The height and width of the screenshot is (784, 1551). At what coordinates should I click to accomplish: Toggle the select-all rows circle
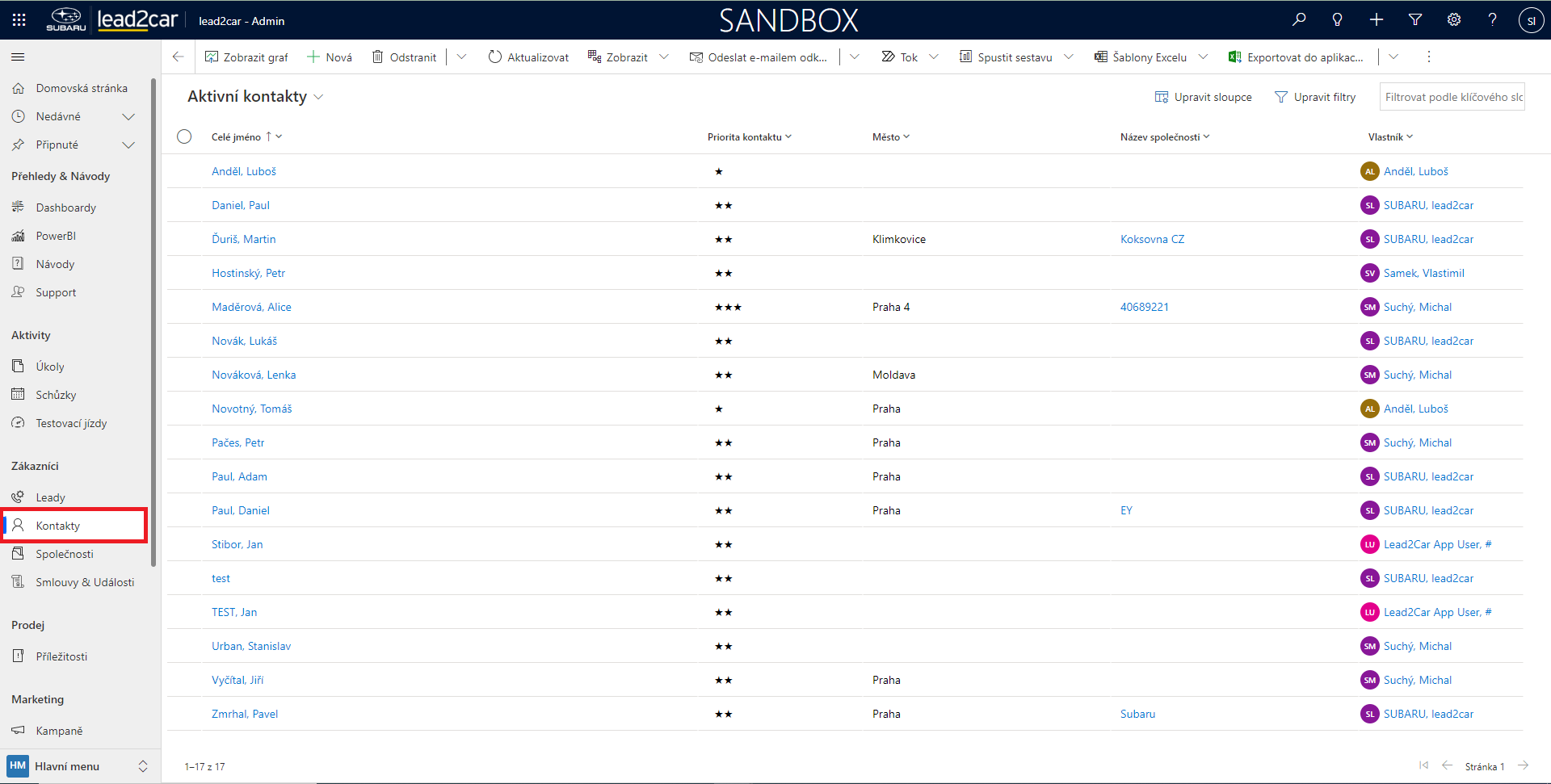click(184, 136)
